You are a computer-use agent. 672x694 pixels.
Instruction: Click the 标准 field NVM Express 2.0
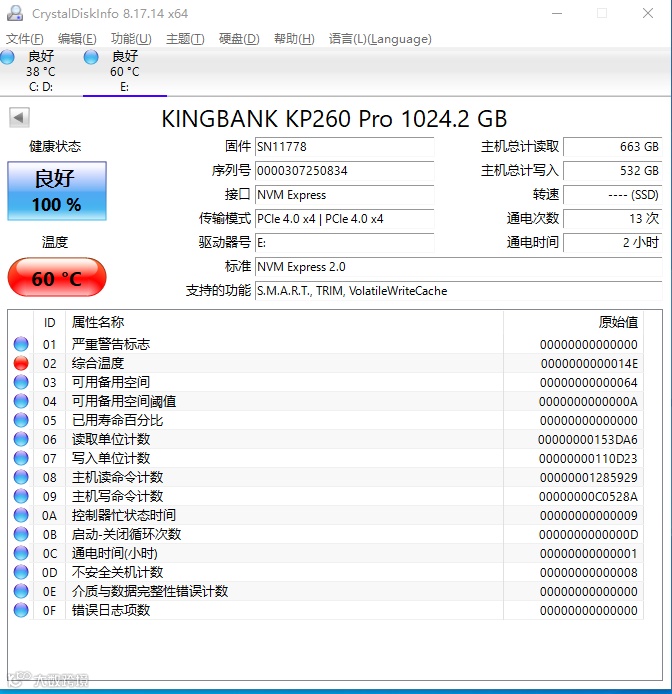pyautogui.click(x=459, y=267)
